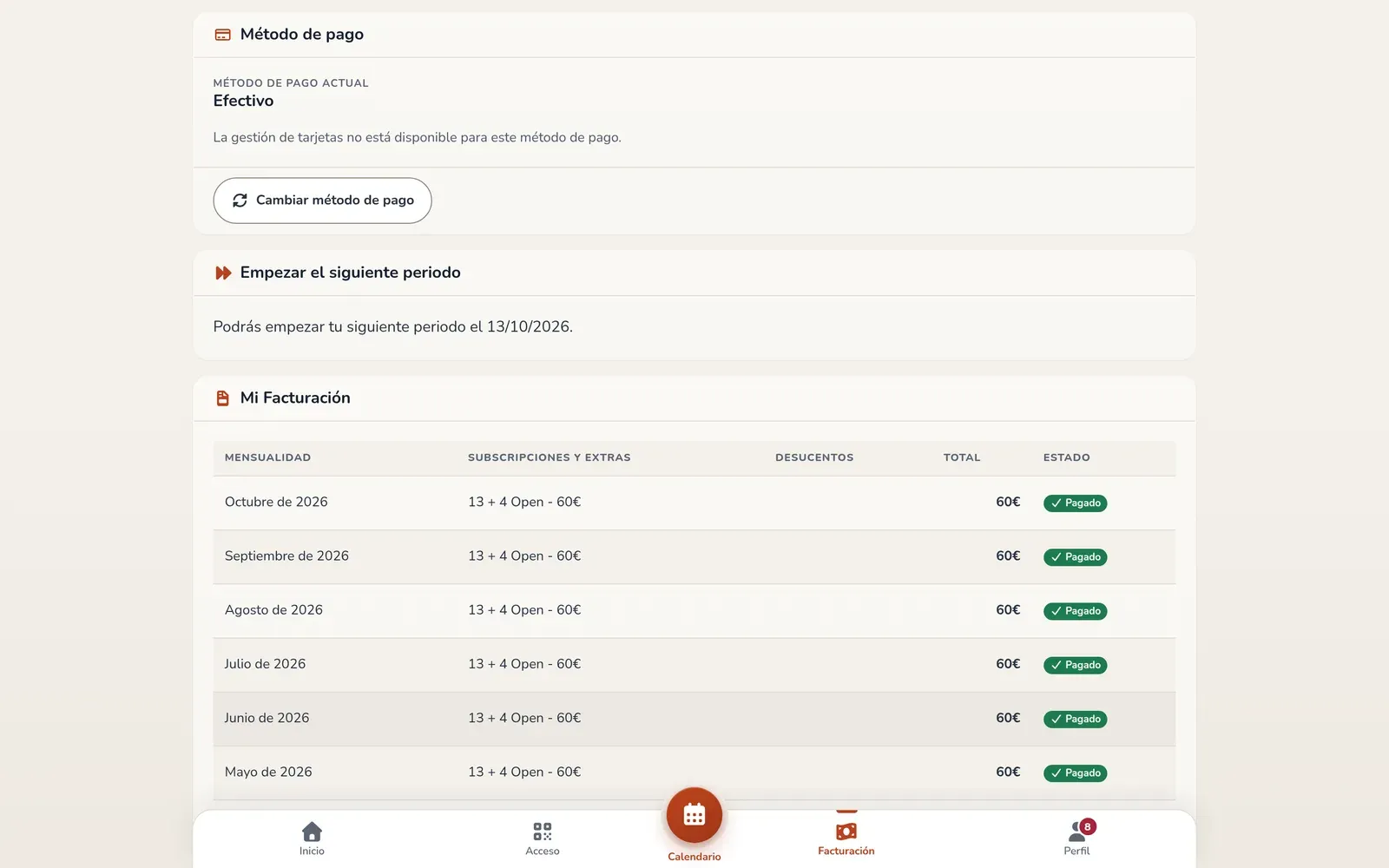This screenshot has width=1389, height=868.
Task: Click the Pagado badge for Junio de 2026
Action: [x=1076, y=719]
